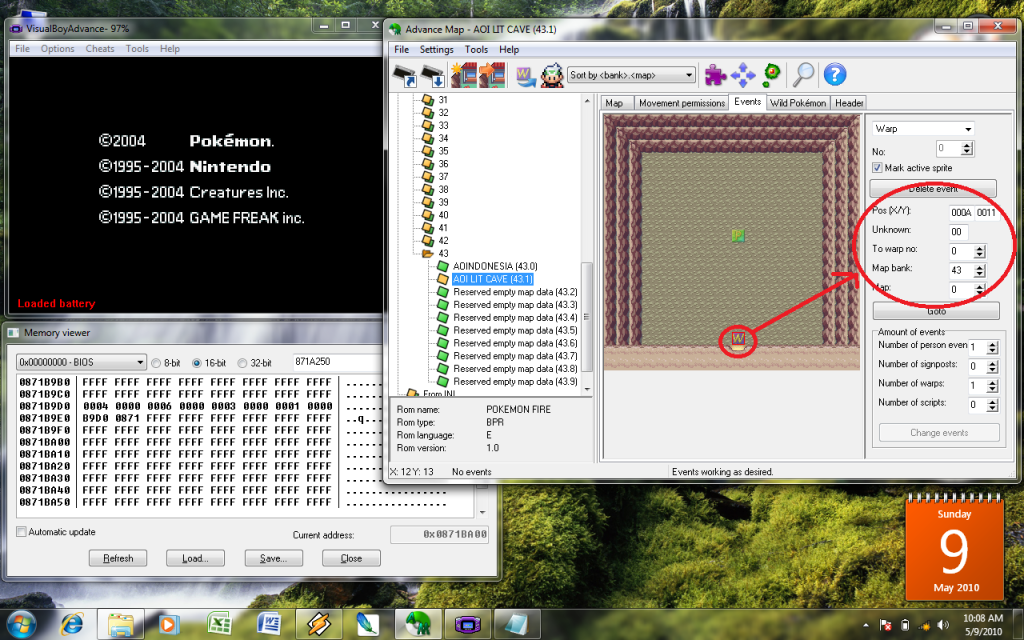The image size is (1024, 640).
Task: Click the VisualBoyAdvance taskbar icon
Action: [x=467, y=624]
